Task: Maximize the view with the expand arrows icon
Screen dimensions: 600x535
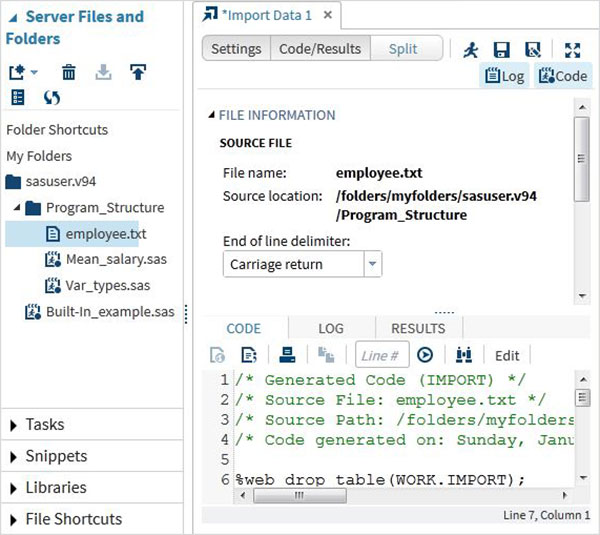Action: pyautogui.click(x=573, y=49)
